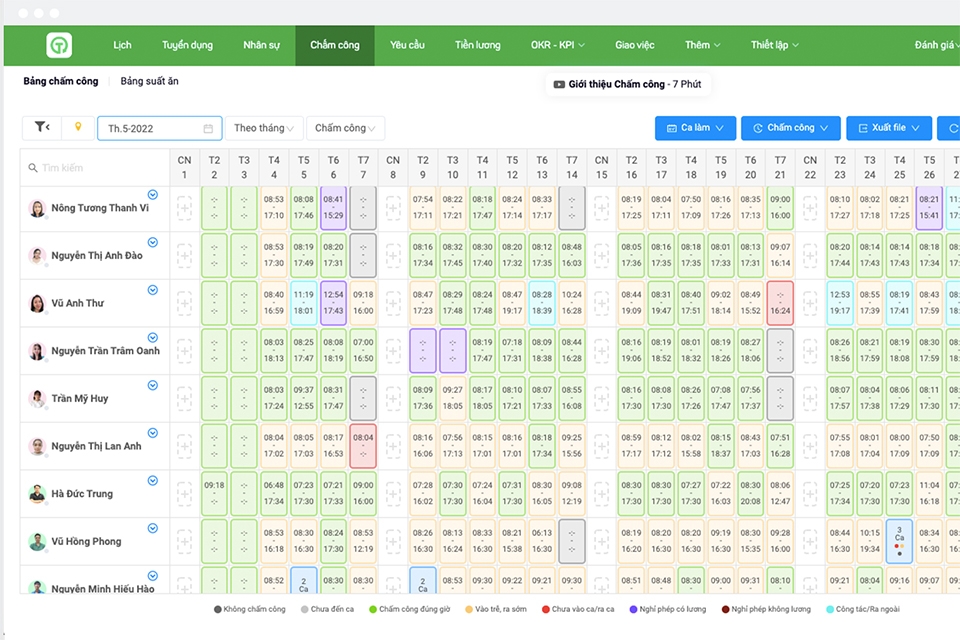This screenshot has width=960, height=640.
Task: Click avatar of Vũ Hồng Phong
Action: [x=37, y=541]
